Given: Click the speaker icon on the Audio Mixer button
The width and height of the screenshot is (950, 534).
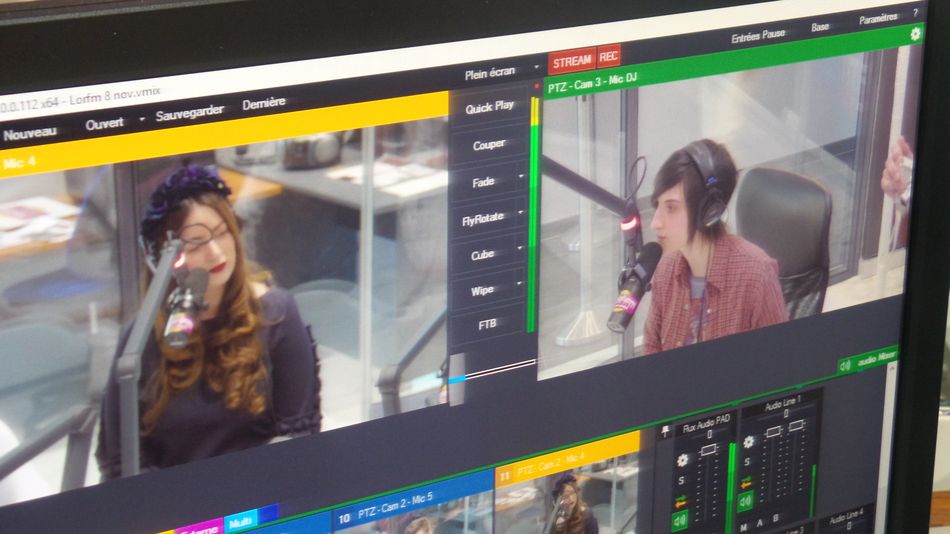Looking at the screenshot, I should point(845,365).
